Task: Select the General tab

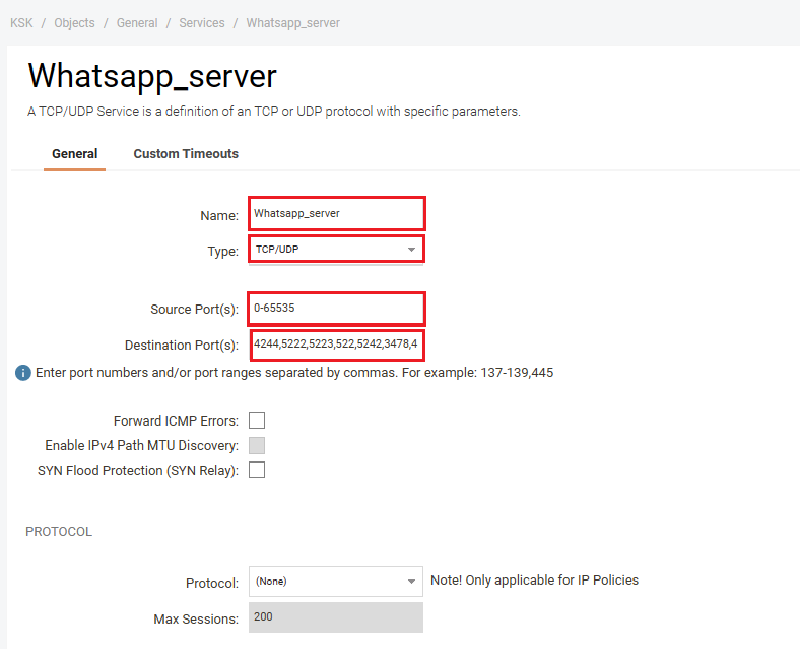Action: (75, 154)
